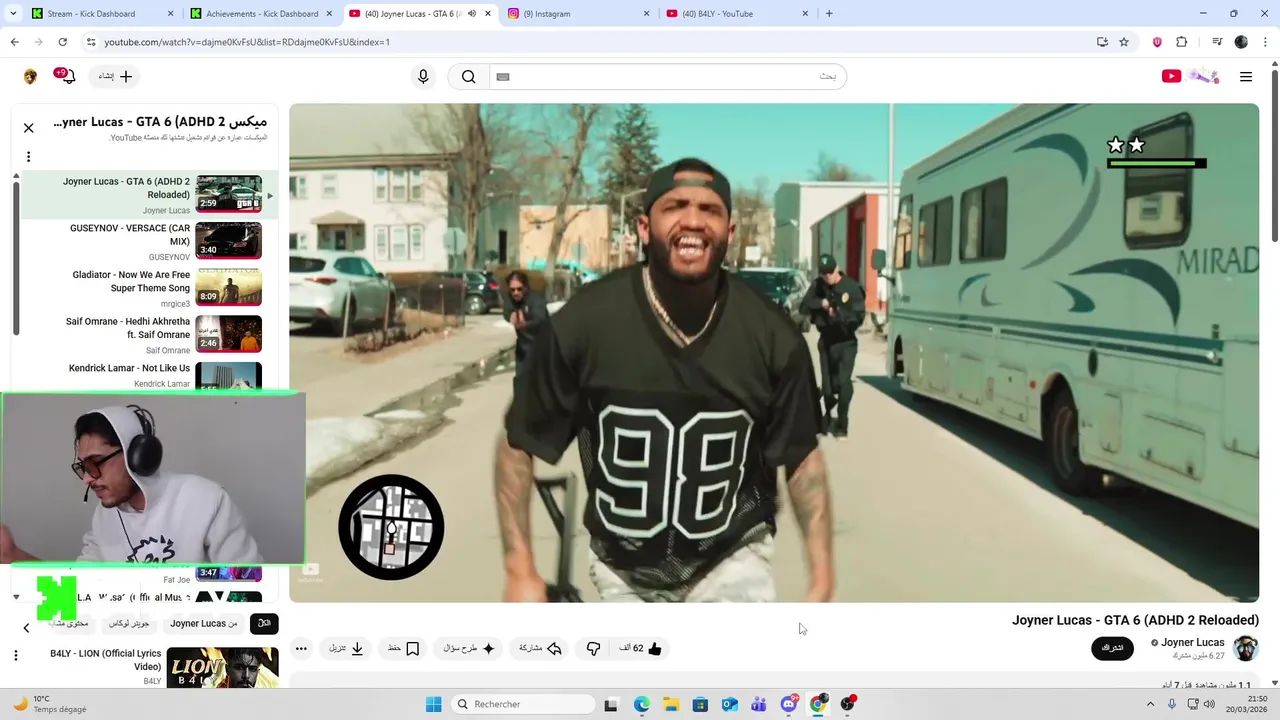Screen dimensions: 1280x720
Task: Click the search magnifier button
Action: [x=468, y=76]
